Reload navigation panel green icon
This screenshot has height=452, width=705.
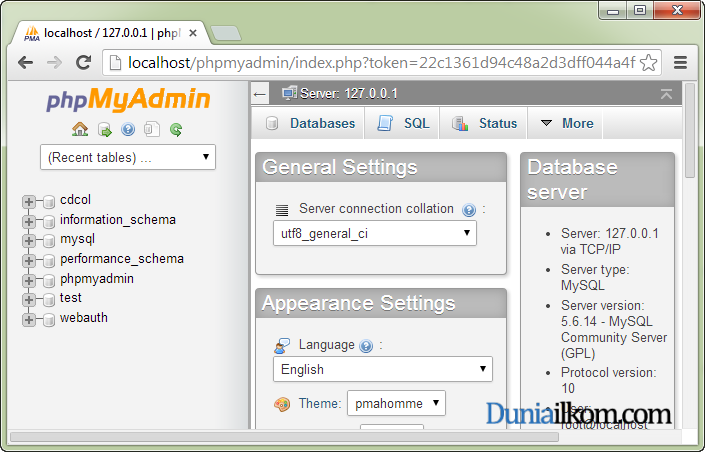pyautogui.click(x=176, y=130)
